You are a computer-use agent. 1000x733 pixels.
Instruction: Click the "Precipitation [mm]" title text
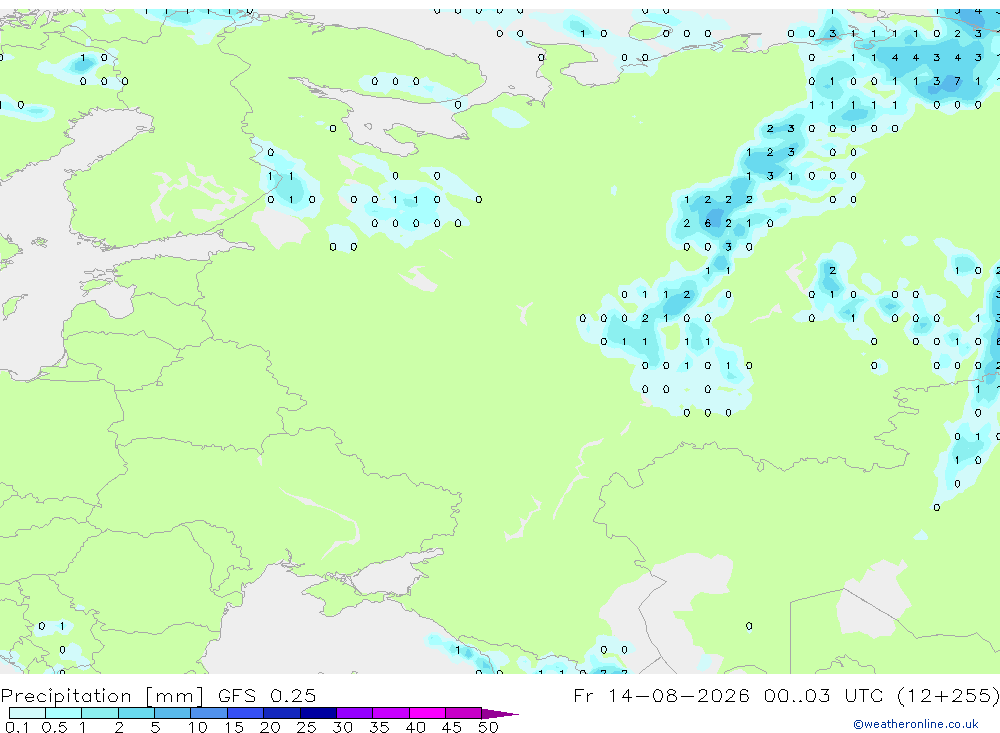point(102,696)
